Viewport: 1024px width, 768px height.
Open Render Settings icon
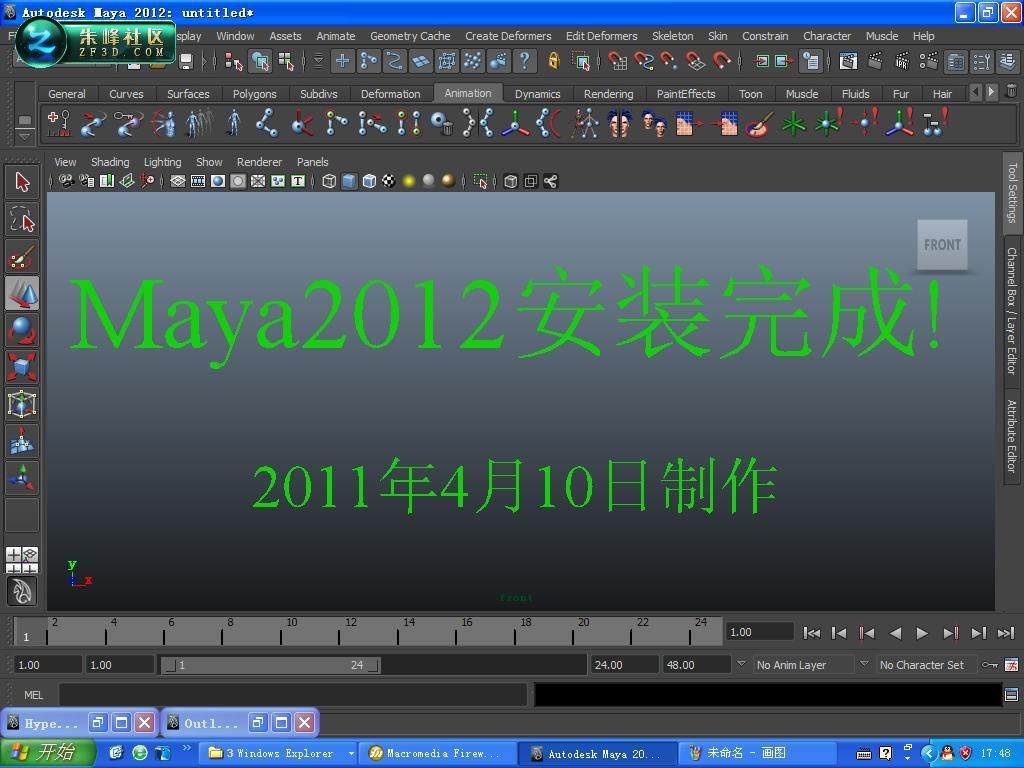pyautogui.click(x=928, y=61)
